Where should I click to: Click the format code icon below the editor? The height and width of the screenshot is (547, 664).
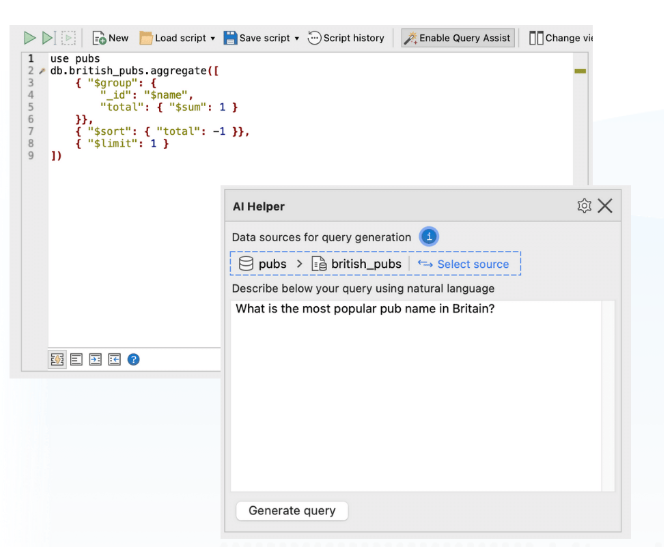point(76,359)
